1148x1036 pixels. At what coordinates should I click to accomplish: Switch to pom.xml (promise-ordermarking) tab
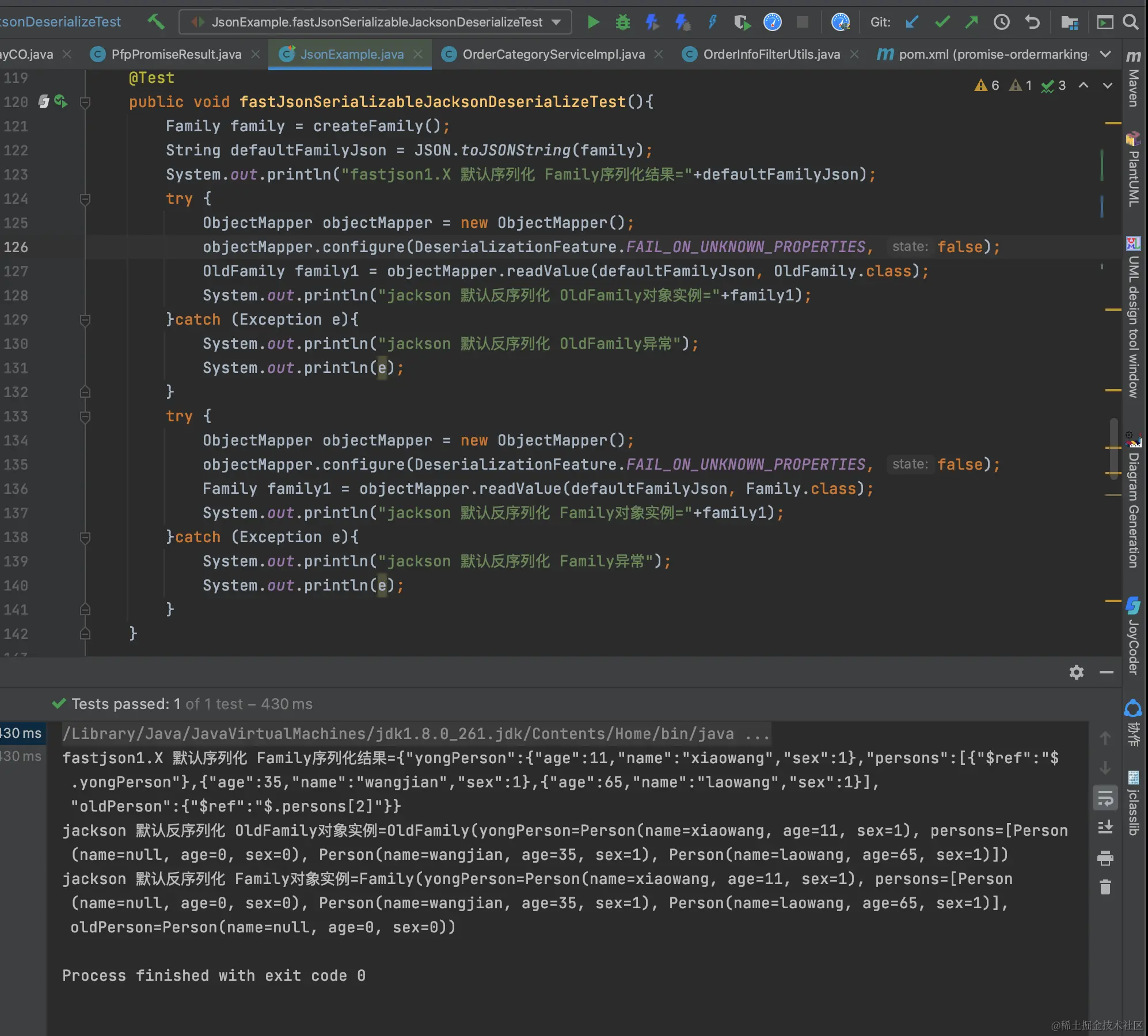984,54
